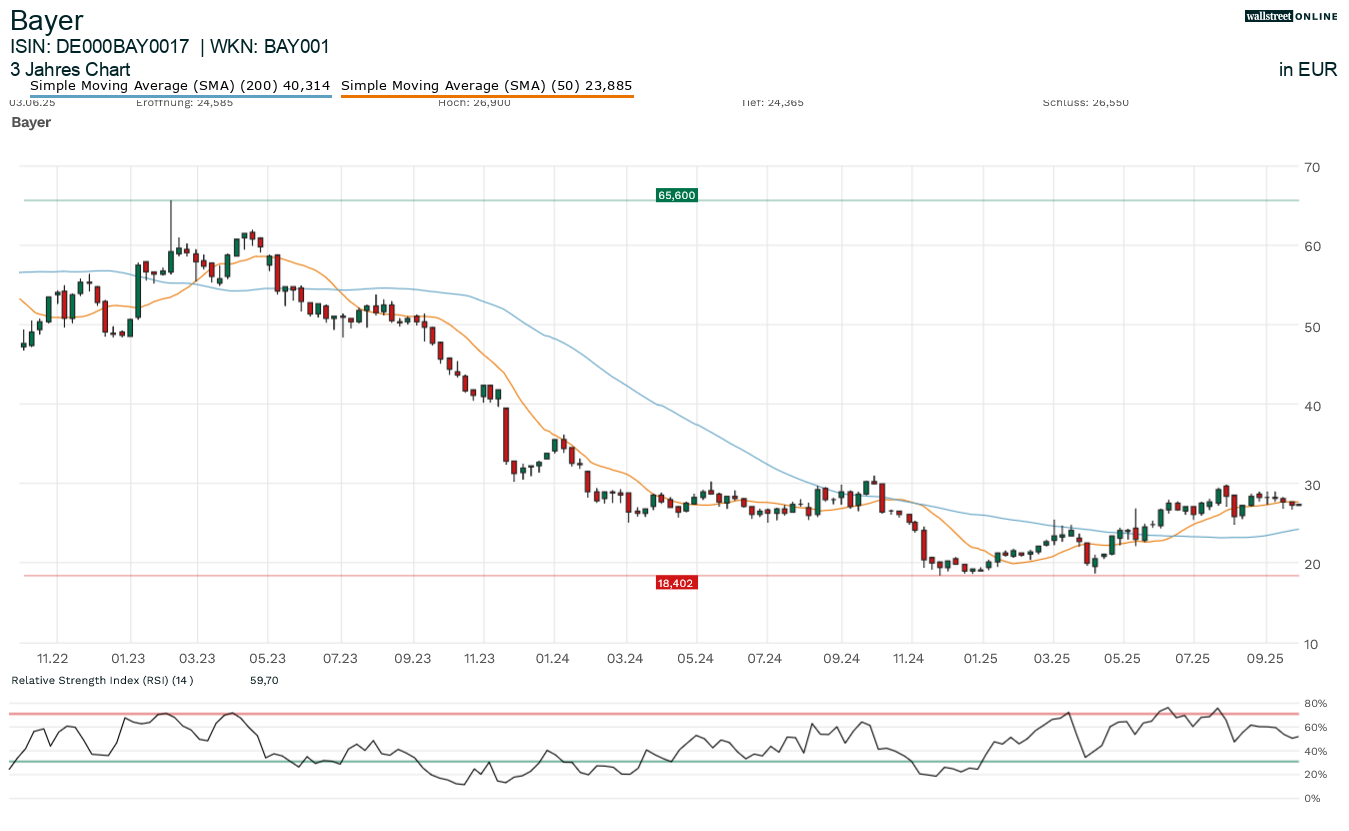
Task: Click the small bold Bayer series label
Action: click(31, 122)
